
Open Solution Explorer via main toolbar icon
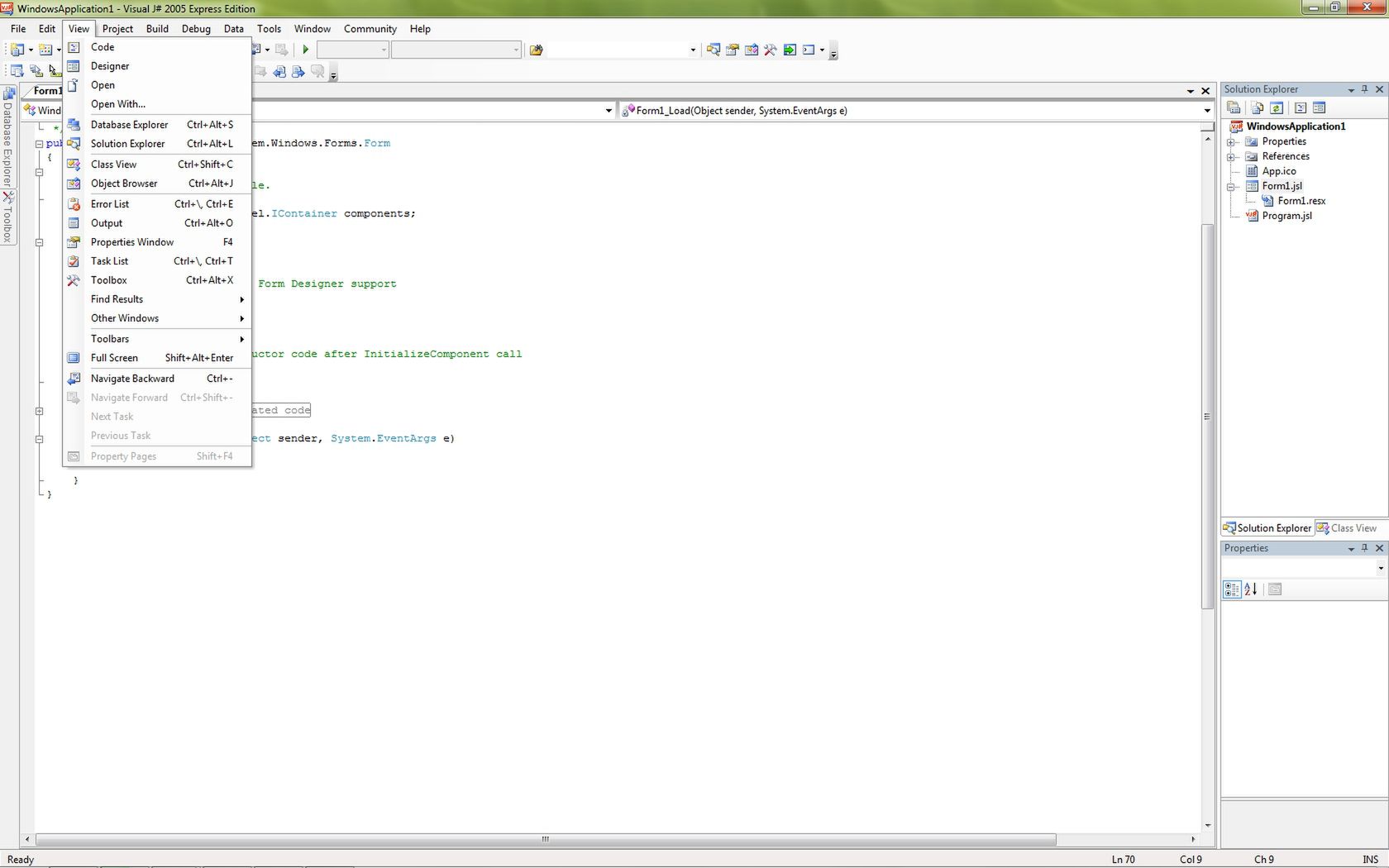(713, 50)
